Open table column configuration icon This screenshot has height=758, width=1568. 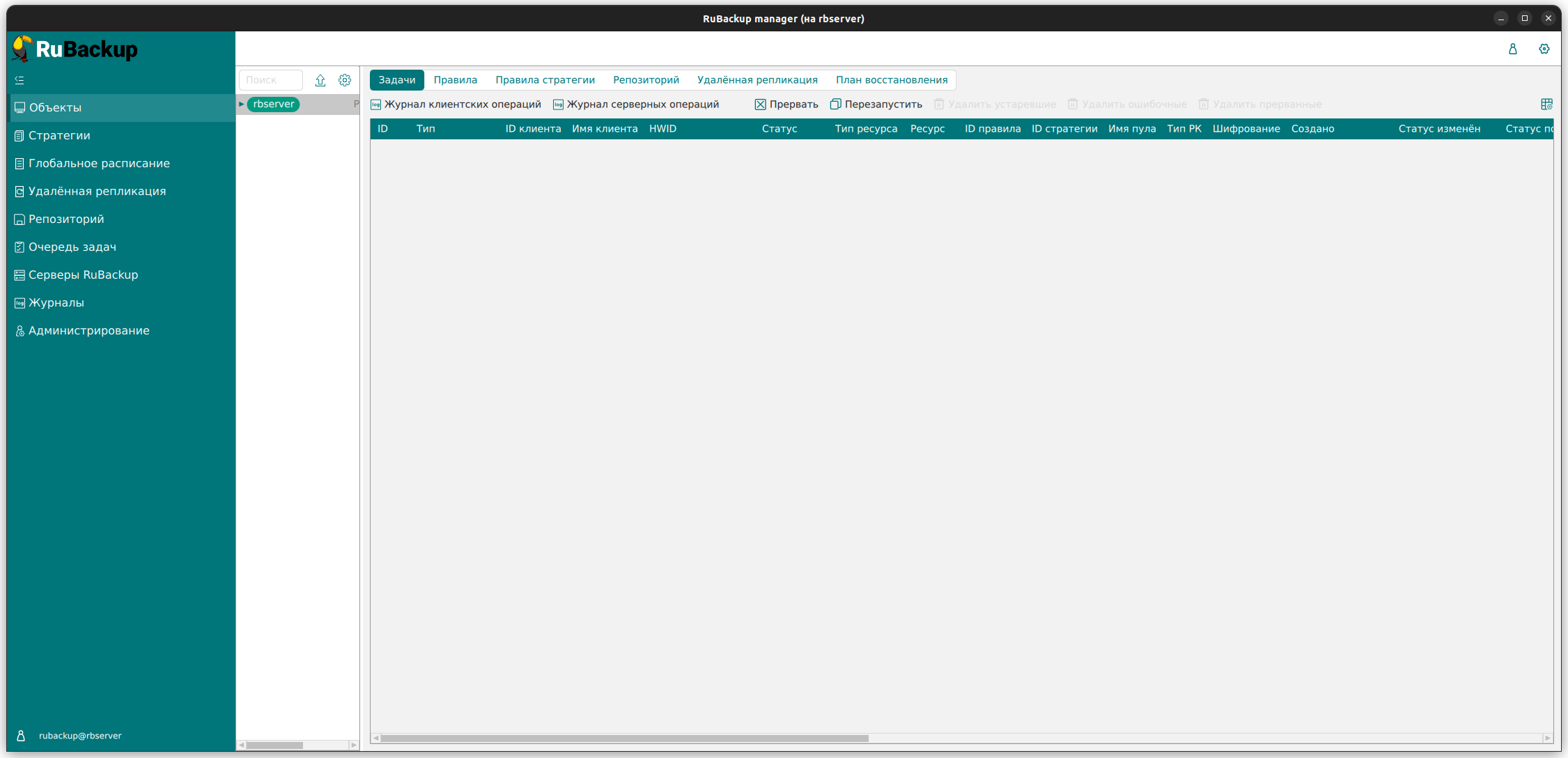click(1546, 105)
